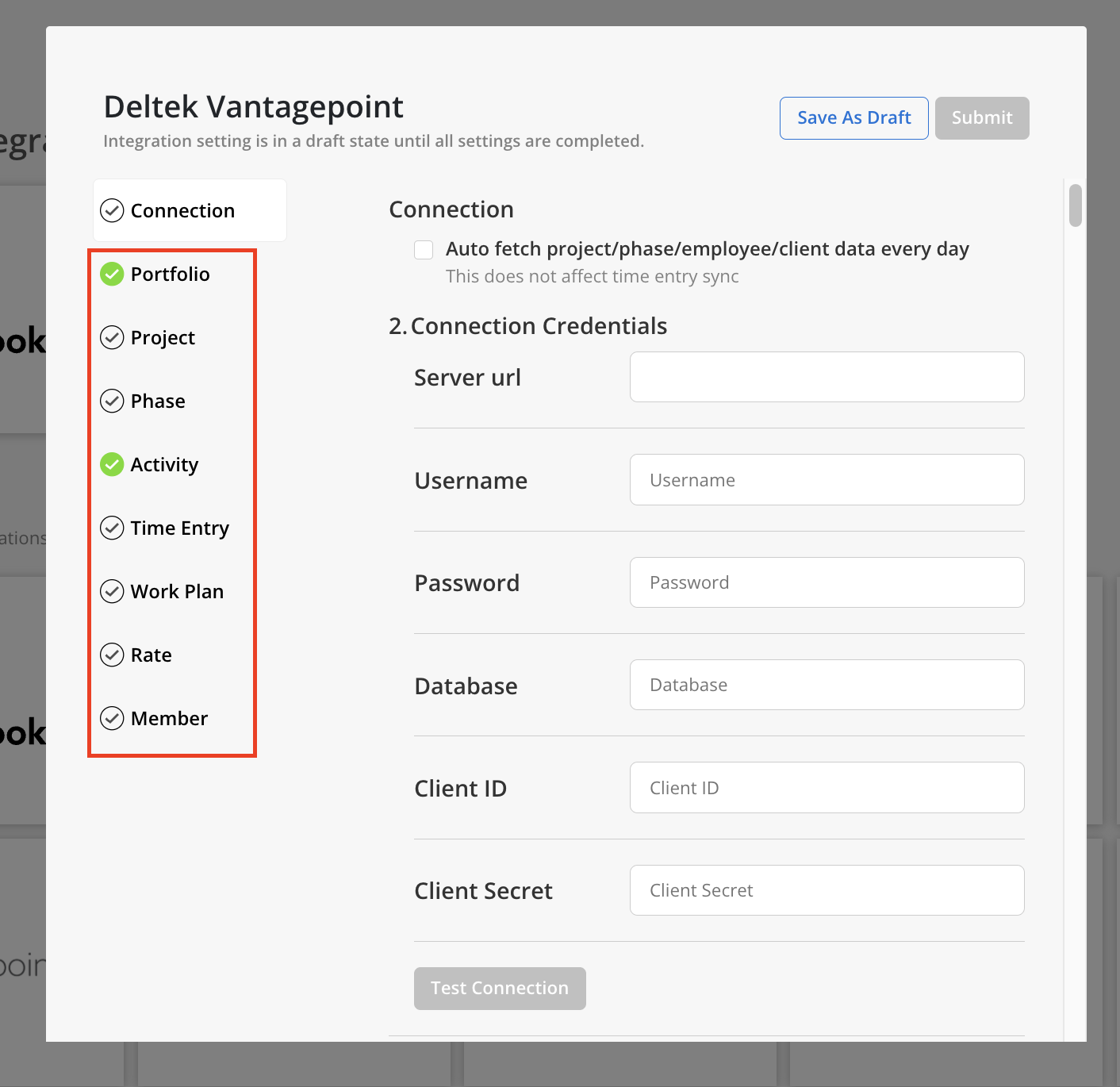The image size is (1120, 1087).
Task: Click the green Activity checkmark icon
Action: [x=112, y=464]
